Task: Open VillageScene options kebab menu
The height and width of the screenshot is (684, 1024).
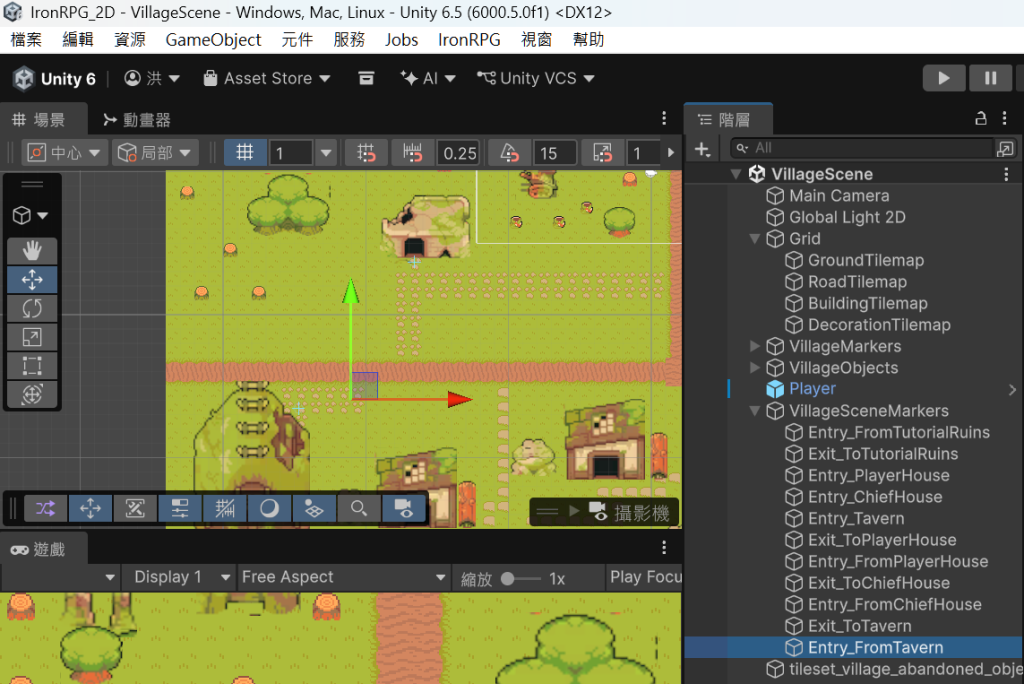Action: (1006, 174)
